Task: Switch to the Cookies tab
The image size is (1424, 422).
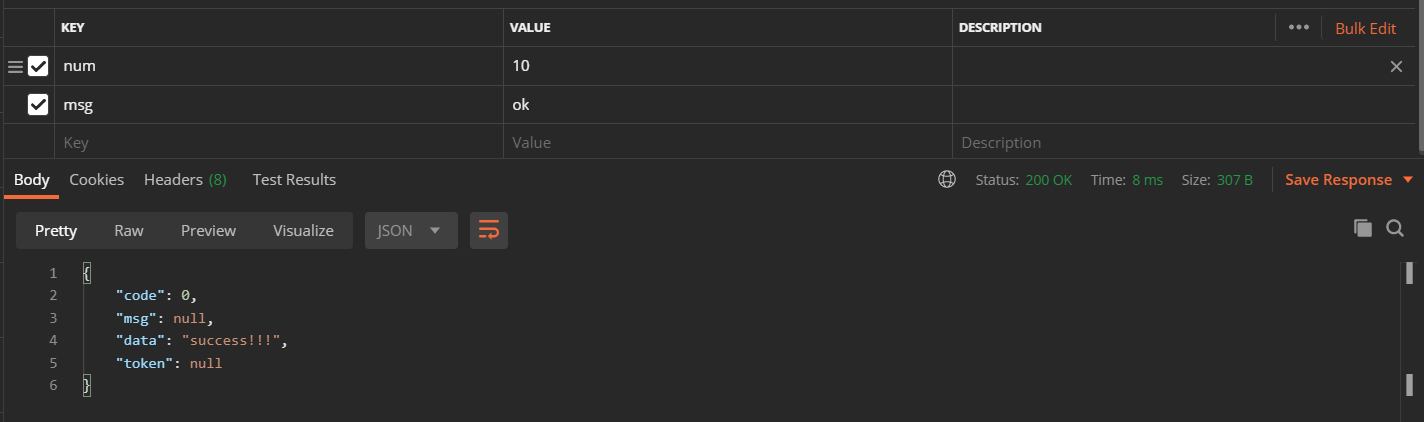Action: point(96,180)
